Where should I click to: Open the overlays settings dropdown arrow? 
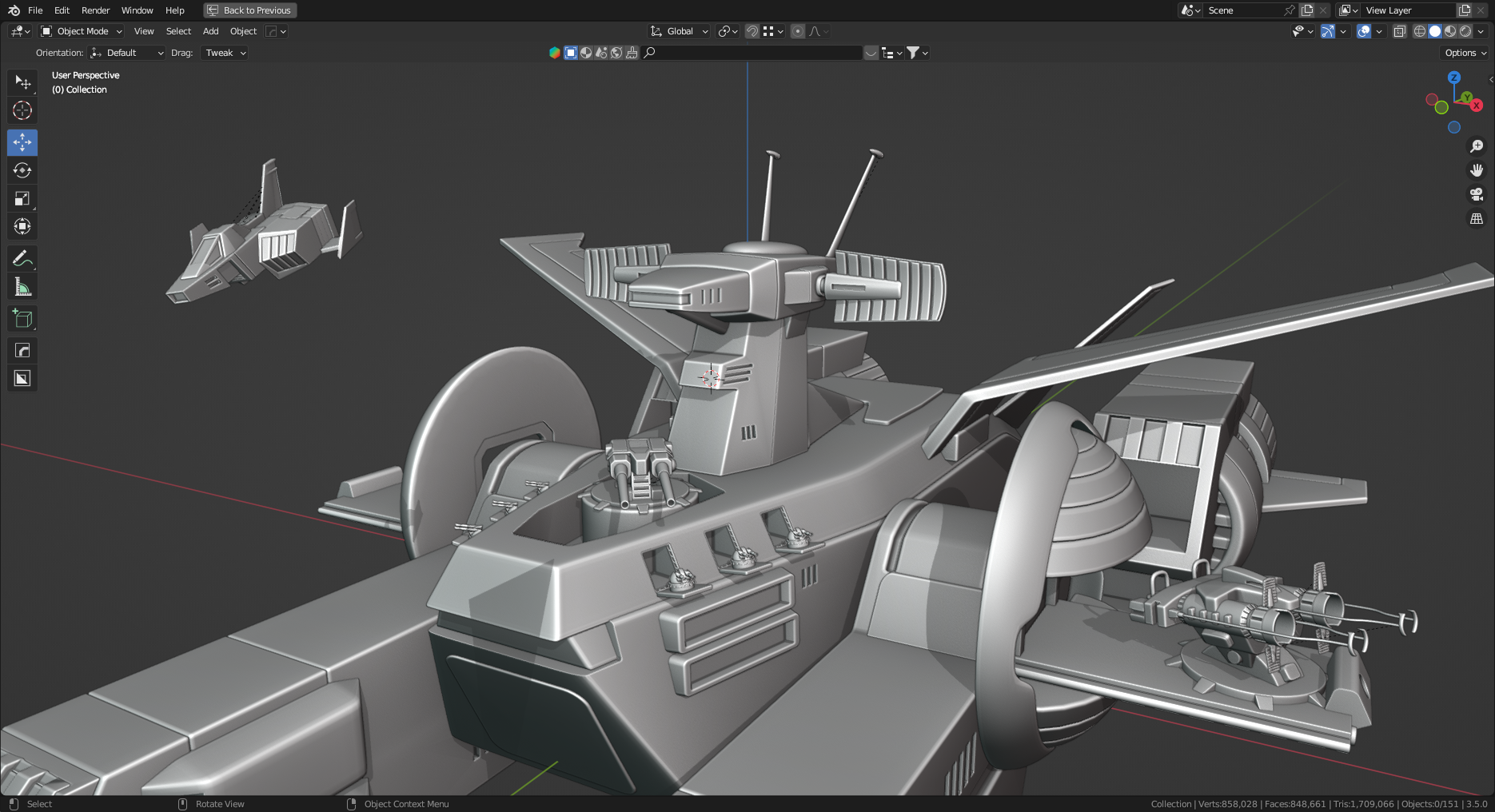(1379, 31)
